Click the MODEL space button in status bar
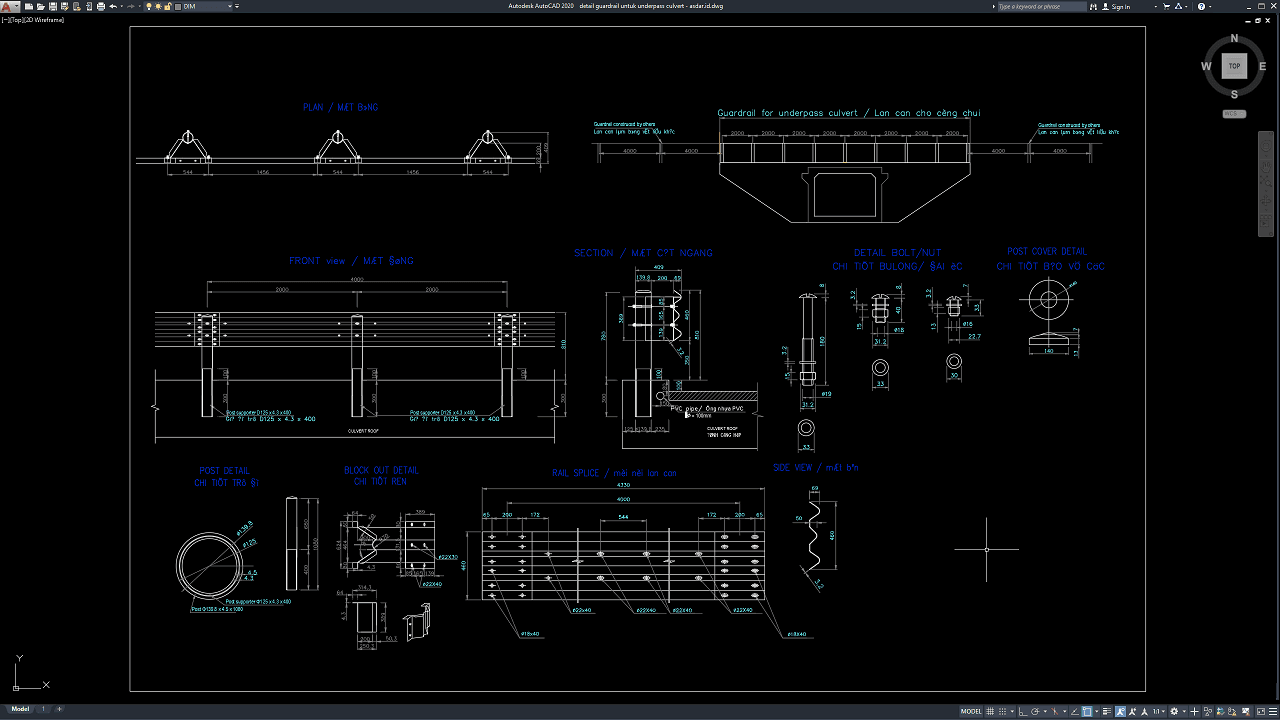Viewport: 1280px width, 720px height. tap(970, 712)
